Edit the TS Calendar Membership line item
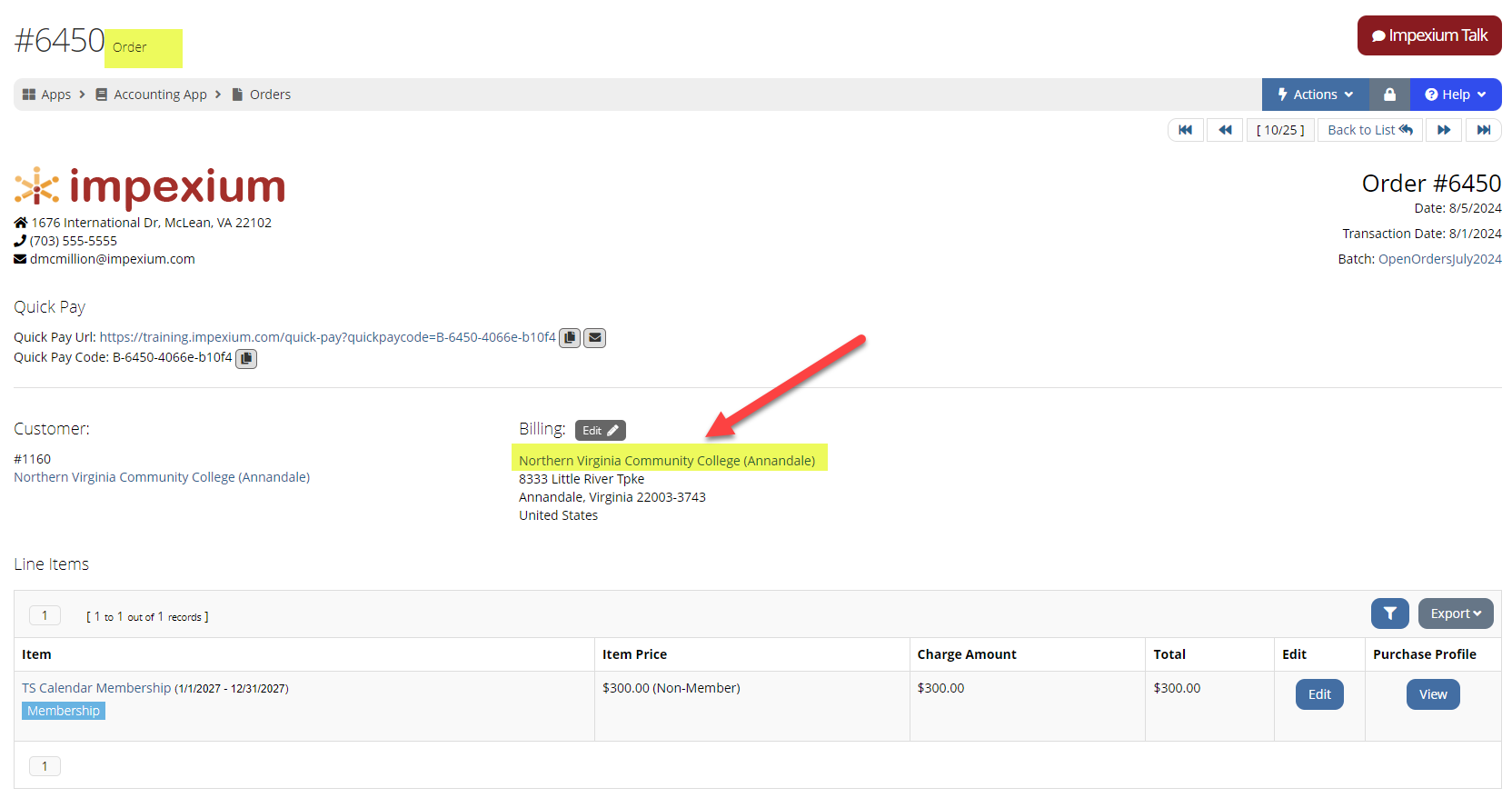 pyautogui.click(x=1319, y=694)
